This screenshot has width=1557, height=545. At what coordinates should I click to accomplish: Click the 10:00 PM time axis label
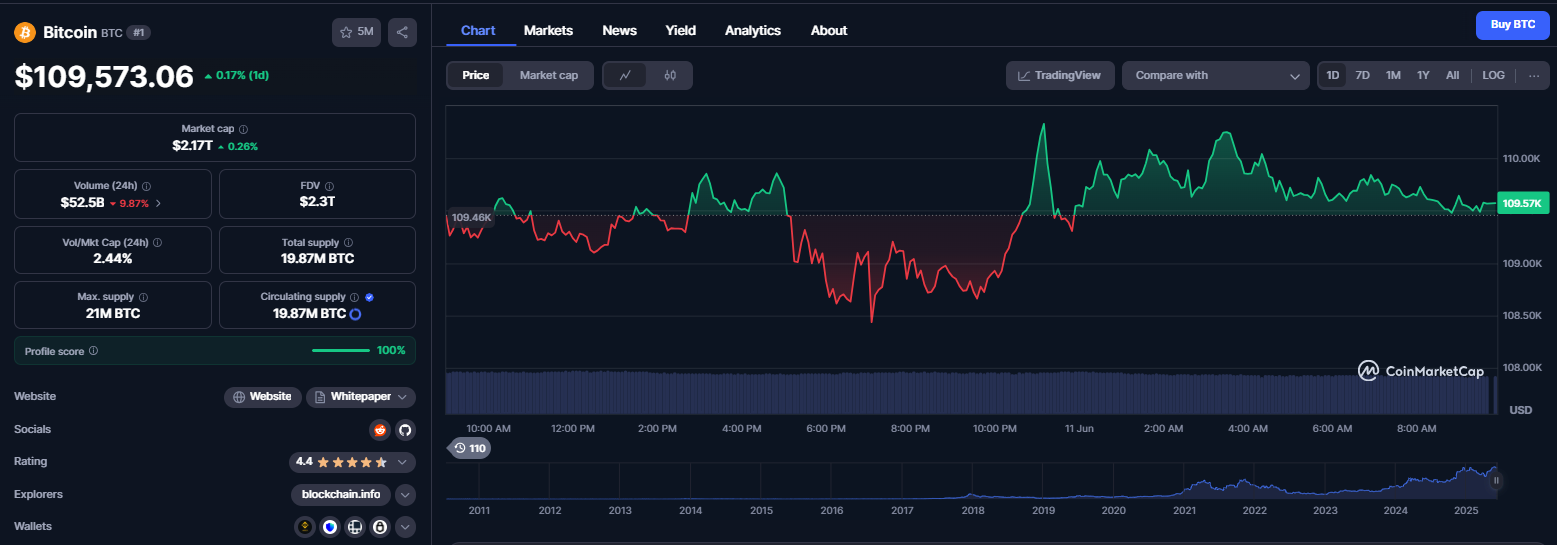[x=994, y=429]
